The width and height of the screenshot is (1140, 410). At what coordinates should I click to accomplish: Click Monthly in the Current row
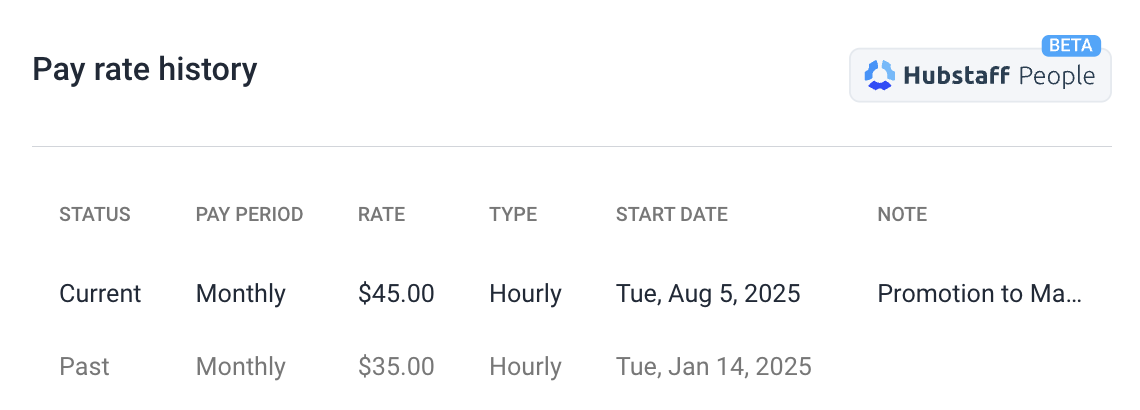(x=241, y=294)
